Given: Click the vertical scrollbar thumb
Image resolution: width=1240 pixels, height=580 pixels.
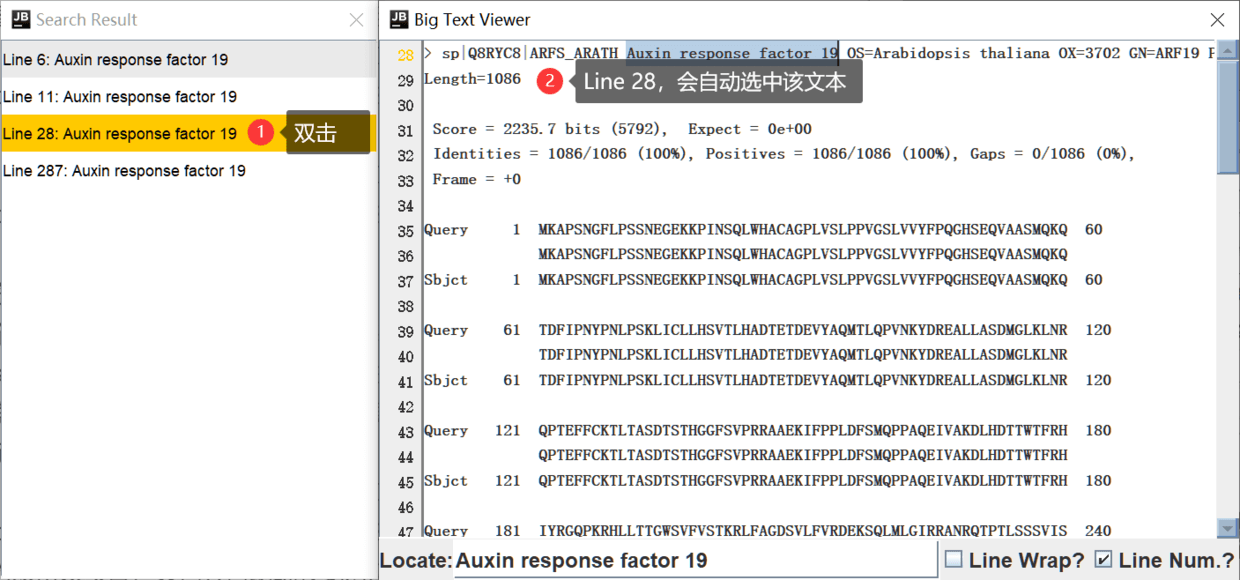Looking at the screenshot, I should click(1227, 117).
